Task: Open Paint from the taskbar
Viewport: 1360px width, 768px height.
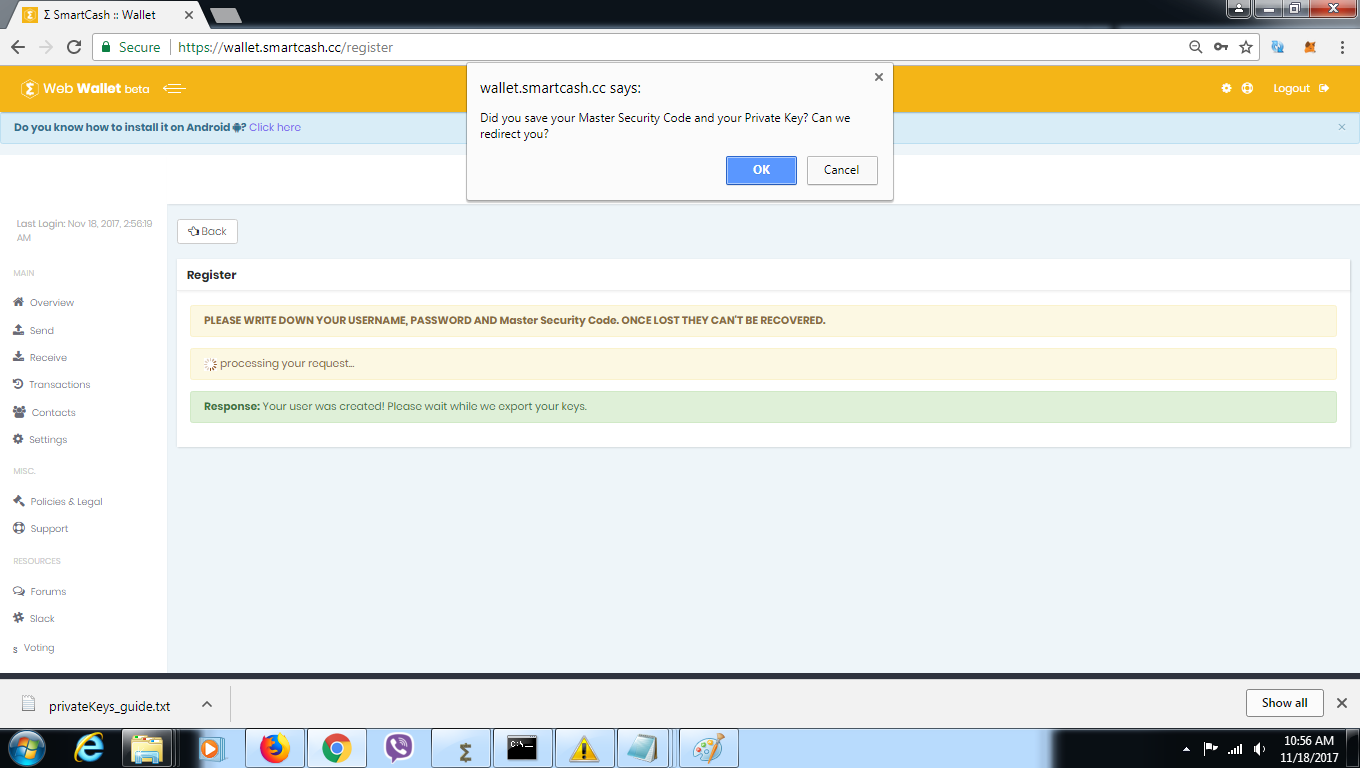Action: click(x=709, y=748)
